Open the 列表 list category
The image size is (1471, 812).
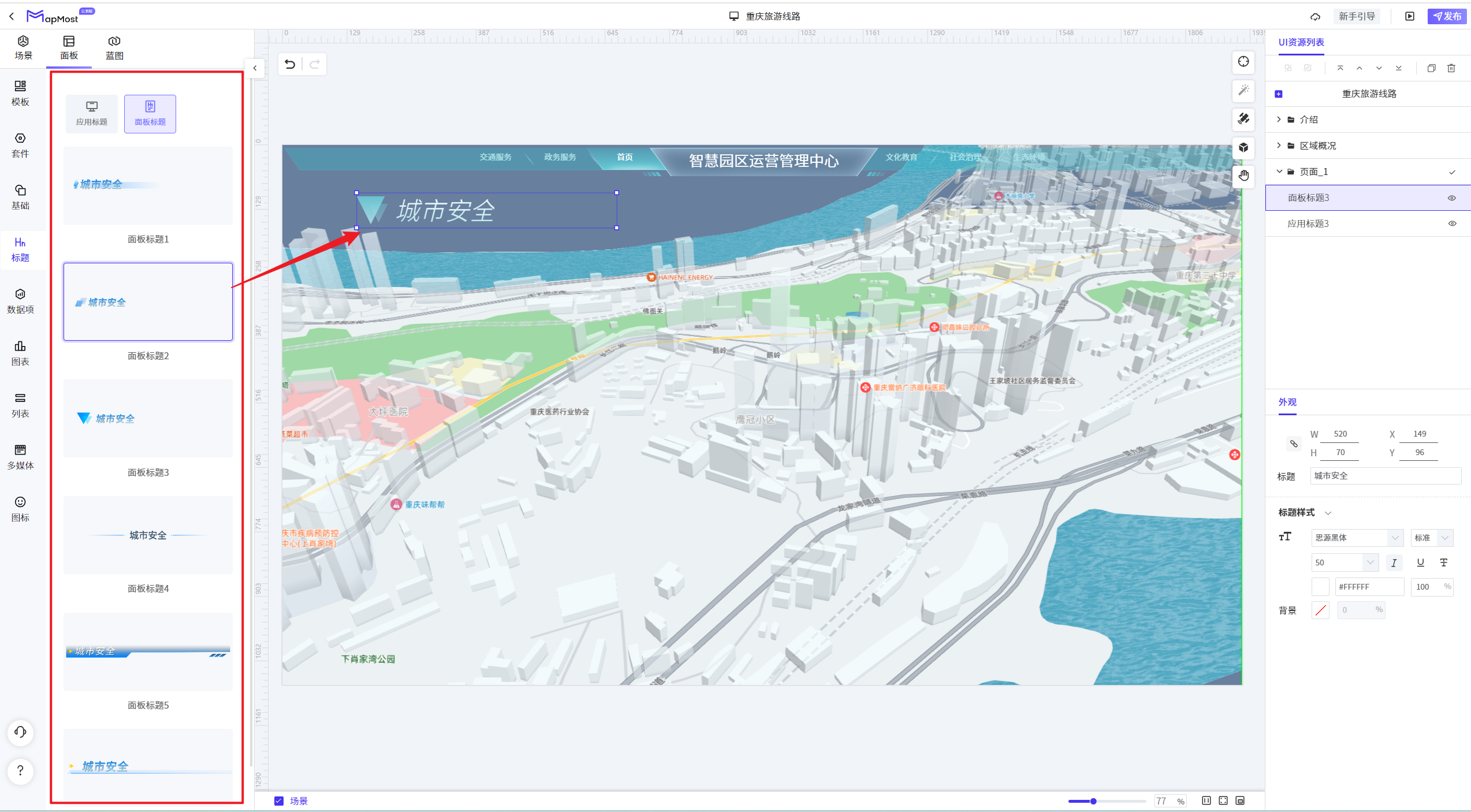(20, 405)
